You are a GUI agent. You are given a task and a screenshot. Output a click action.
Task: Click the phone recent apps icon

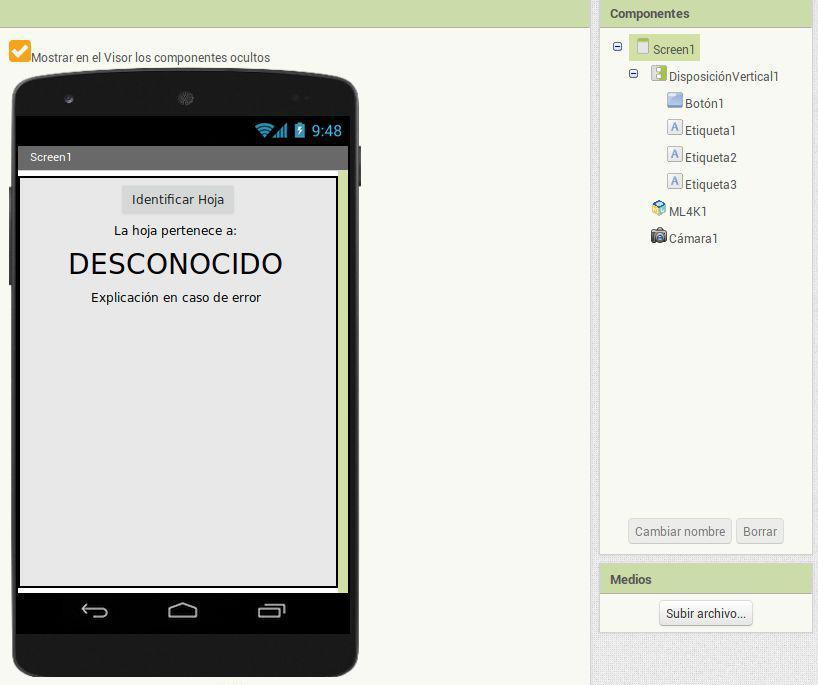[271, 611]
